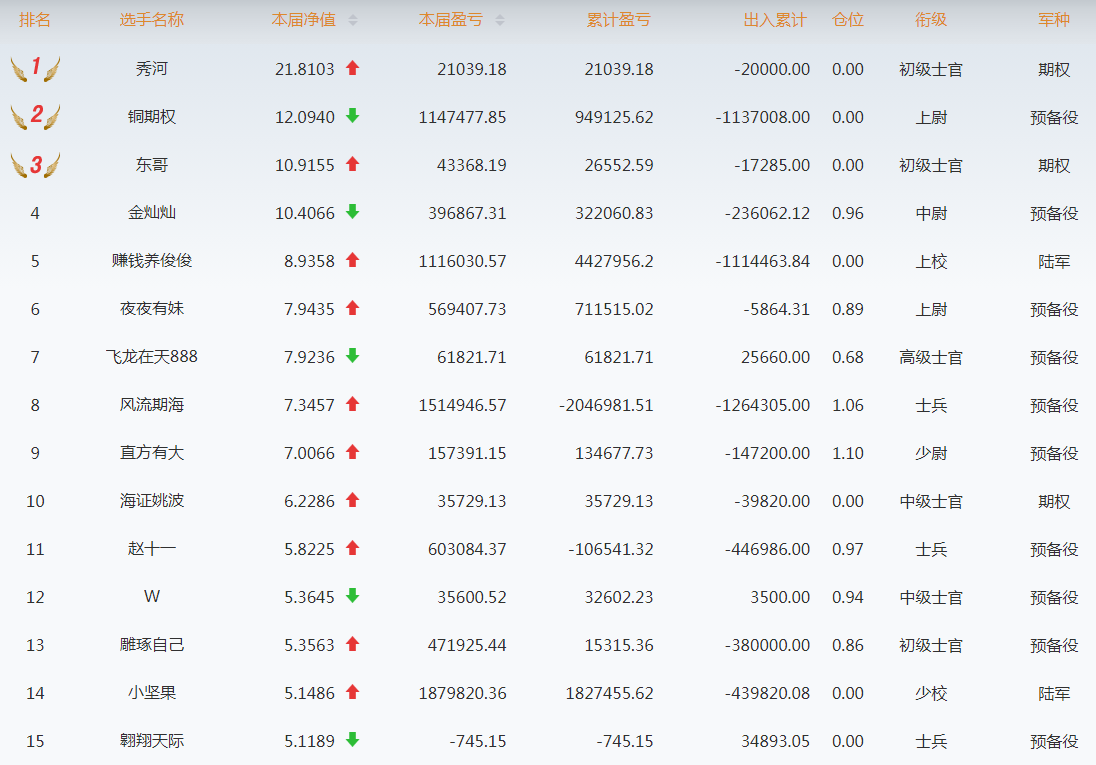The width and height of the screenshot is (1096, 765).
Task: Click net value 21.8103
Action: [x=305, y=69]
